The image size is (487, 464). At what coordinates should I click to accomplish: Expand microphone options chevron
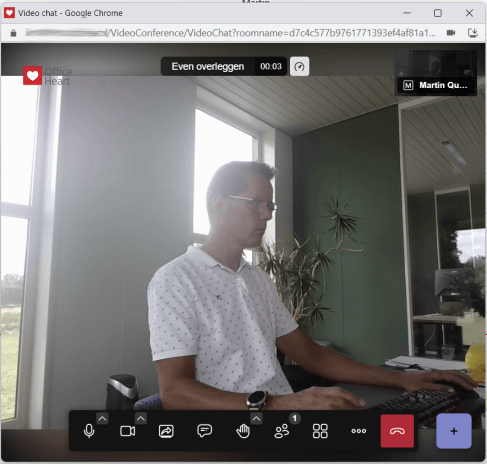pyautogui.click(x=102, y=418)
